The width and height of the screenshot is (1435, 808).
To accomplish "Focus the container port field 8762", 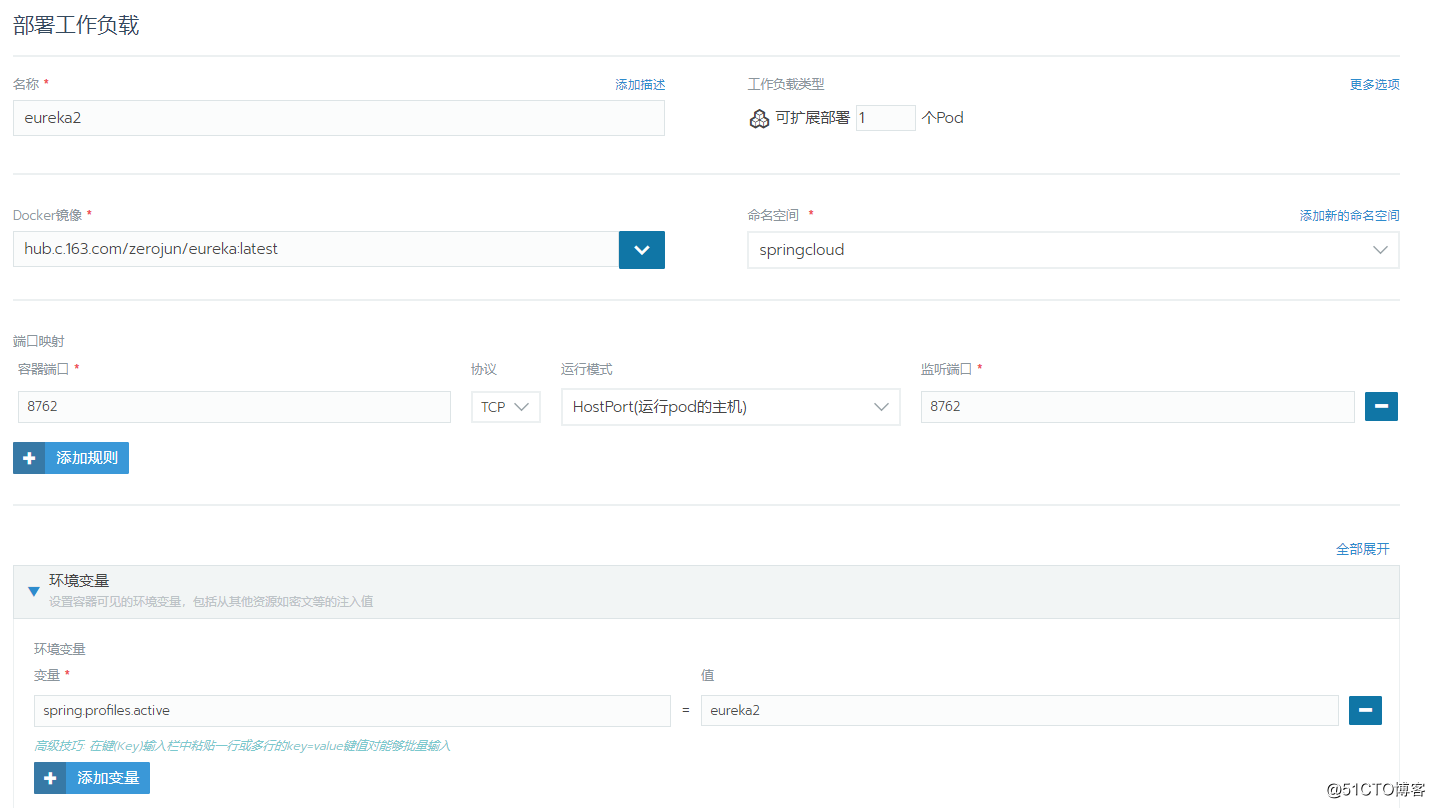I will coord(234,407).
